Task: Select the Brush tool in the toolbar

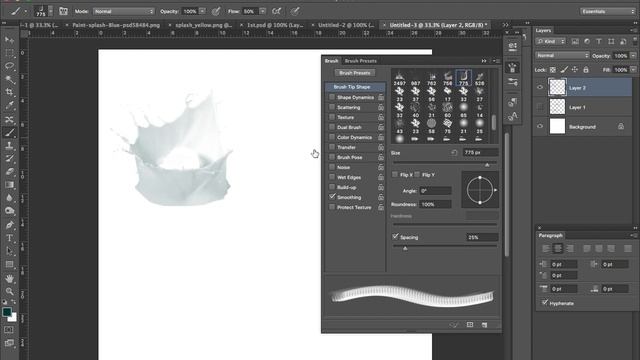Action: pos(9,132)
